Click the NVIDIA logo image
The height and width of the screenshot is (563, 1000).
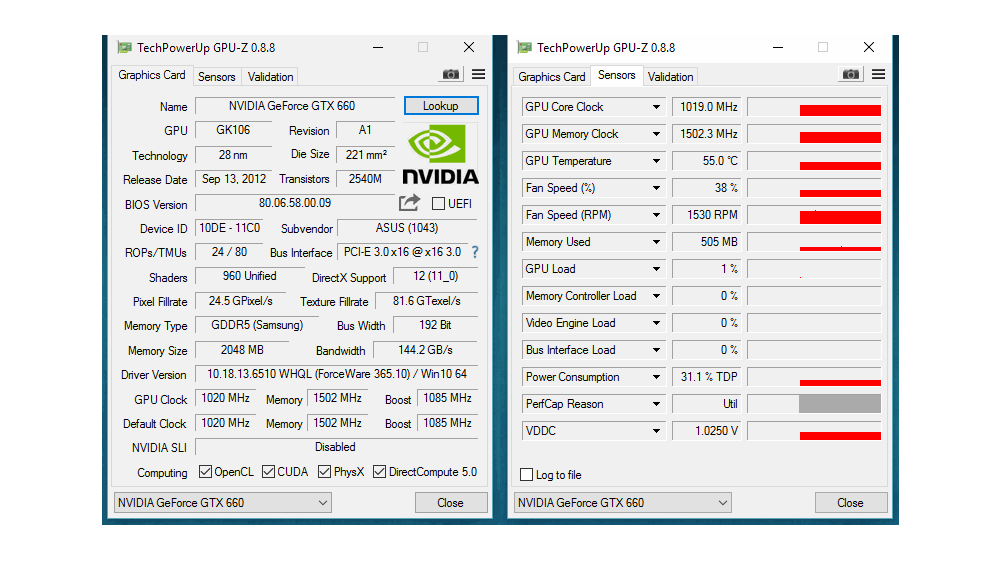[440, 154]
